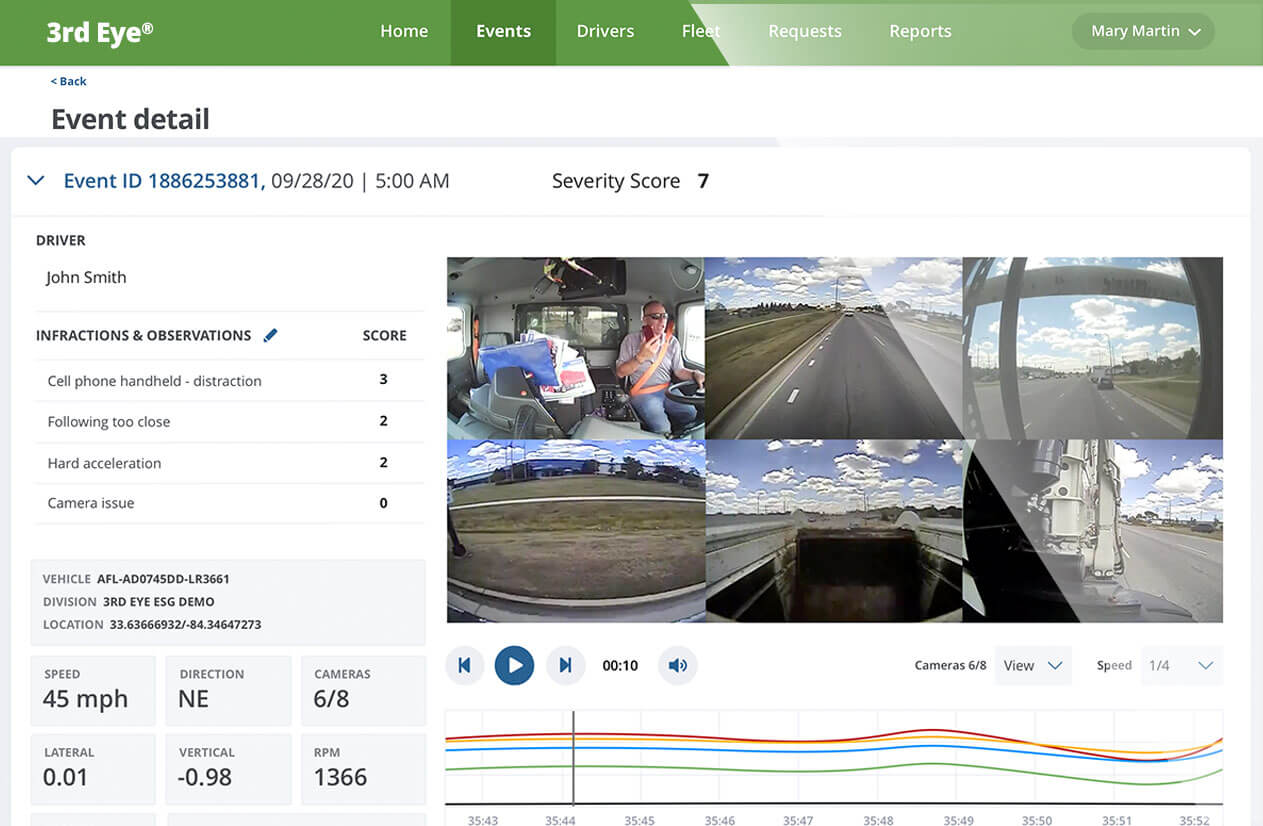Image resolution: width=1263 pixels, height=826 pixels.
Task: Play the event video
Action: (515, 665)
